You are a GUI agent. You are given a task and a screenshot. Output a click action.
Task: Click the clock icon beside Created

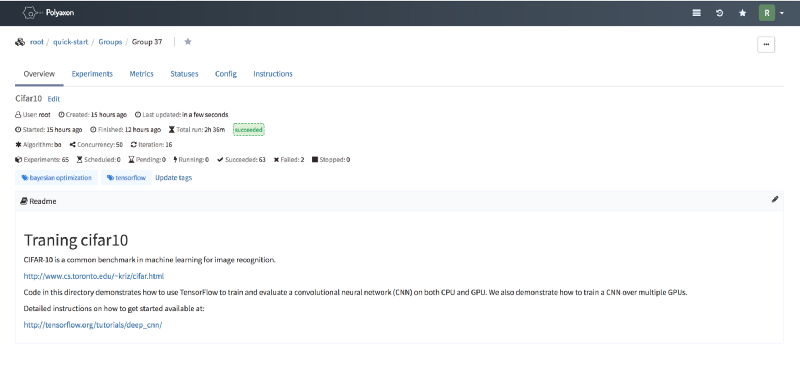[62, 115]
